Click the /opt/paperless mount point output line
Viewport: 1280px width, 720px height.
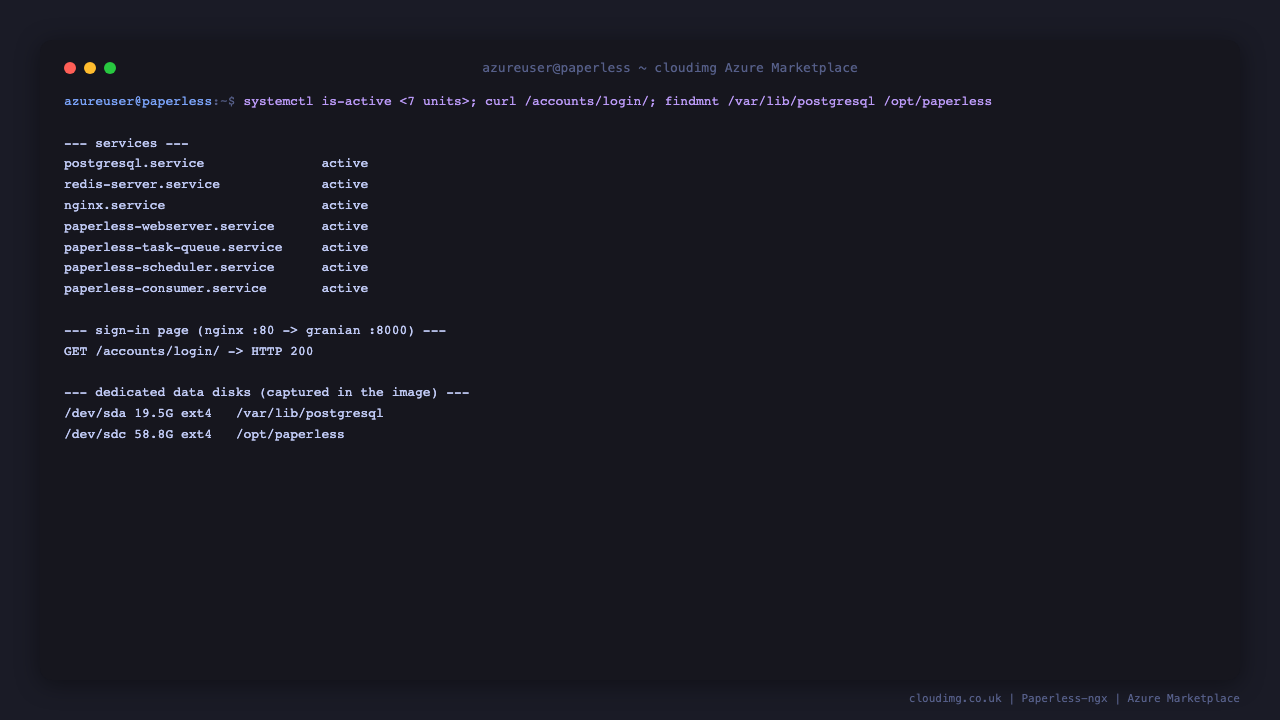coord(290,434)
